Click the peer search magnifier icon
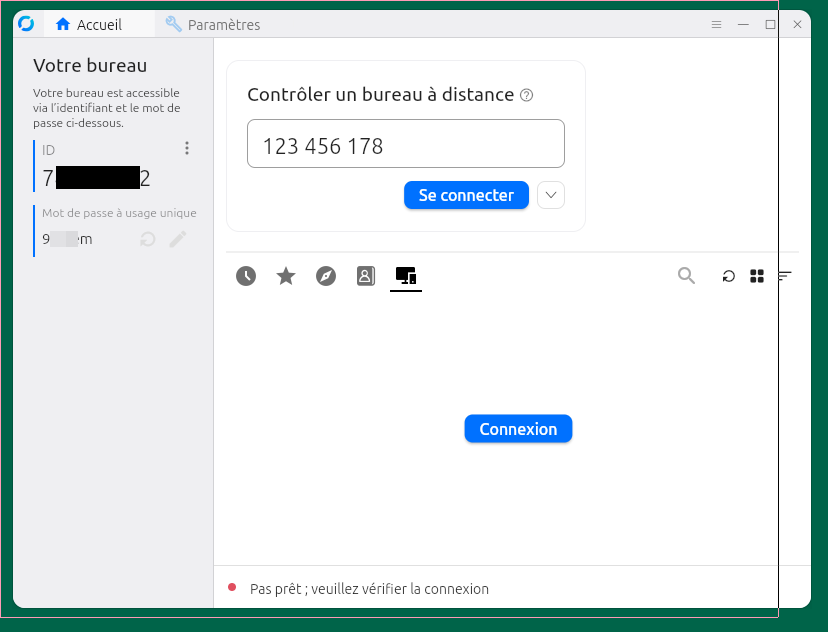 686,276
